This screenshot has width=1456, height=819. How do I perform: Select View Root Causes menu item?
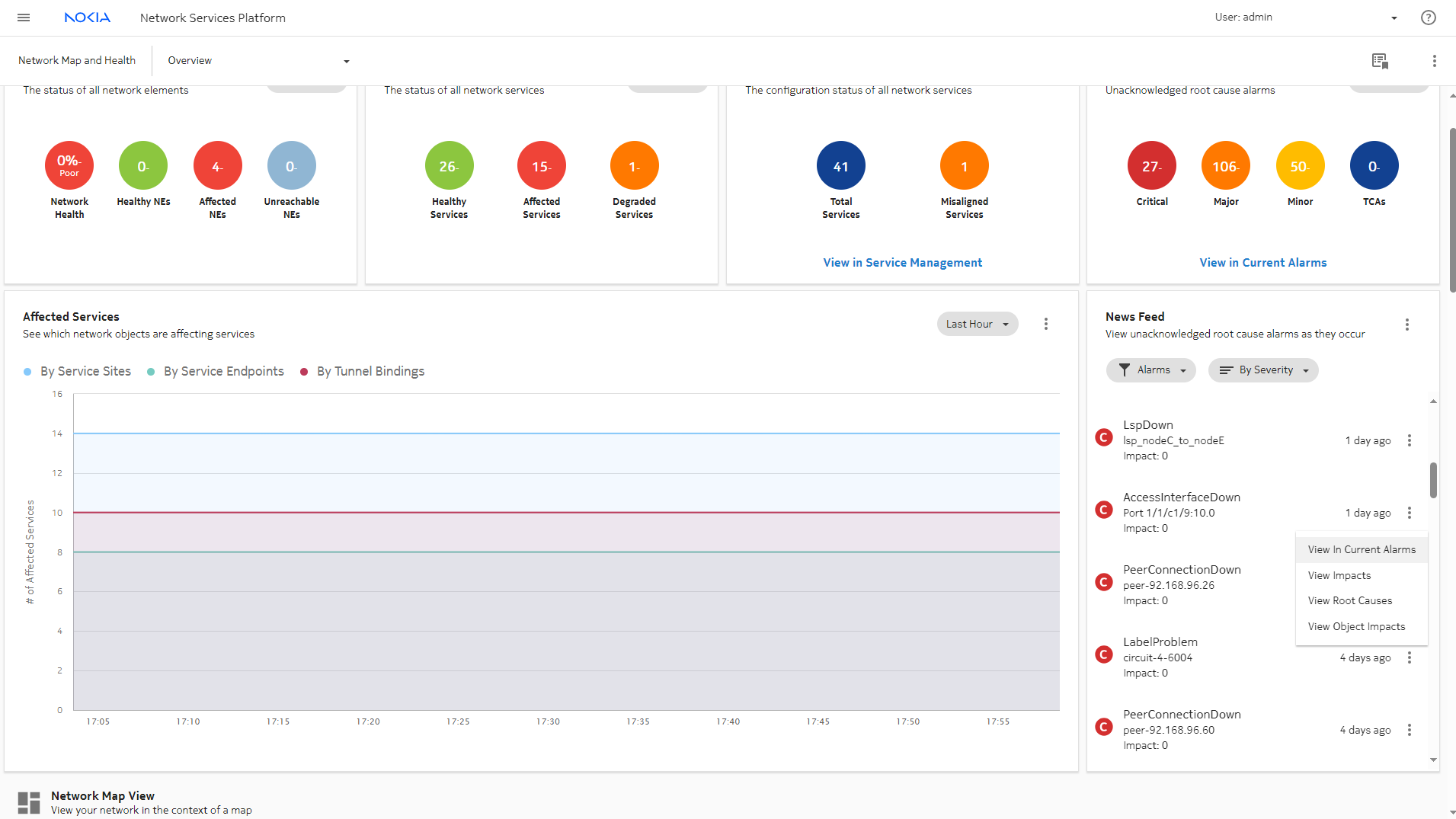pyautogui.click(x=1362, y=600)
